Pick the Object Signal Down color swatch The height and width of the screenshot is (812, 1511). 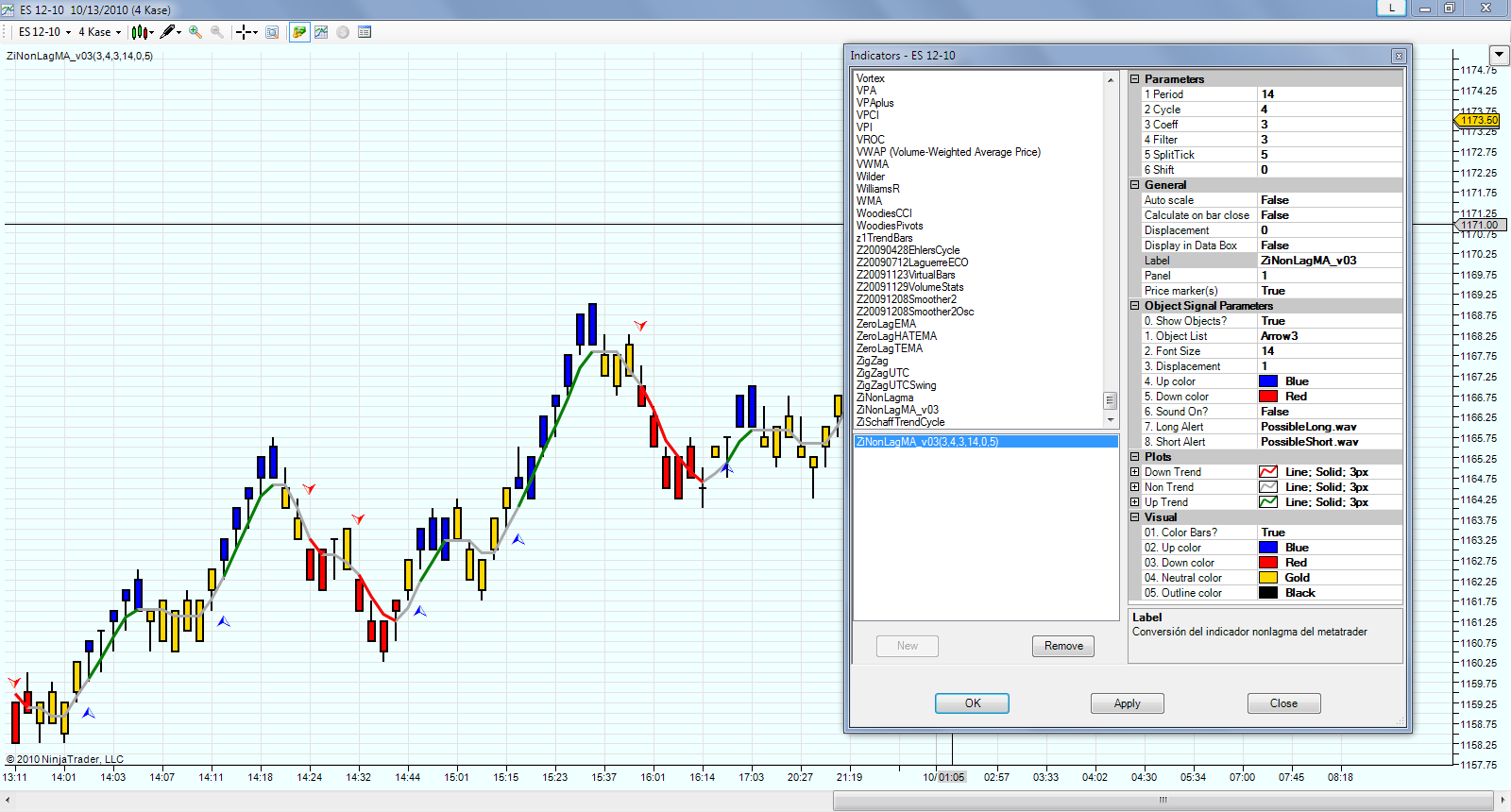tap(1268, 397)
